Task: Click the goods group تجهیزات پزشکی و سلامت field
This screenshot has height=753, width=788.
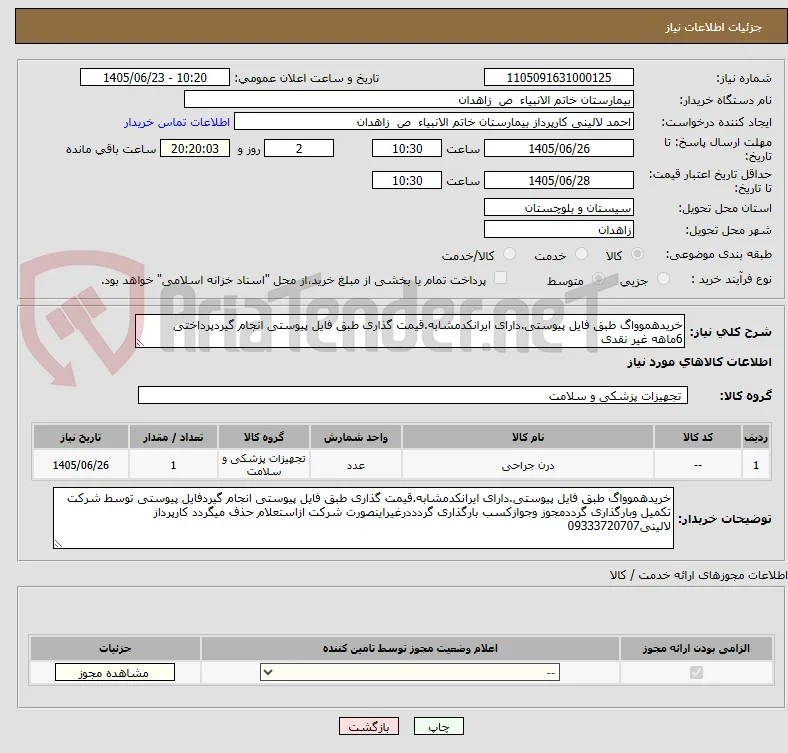Action: [413, 395]
